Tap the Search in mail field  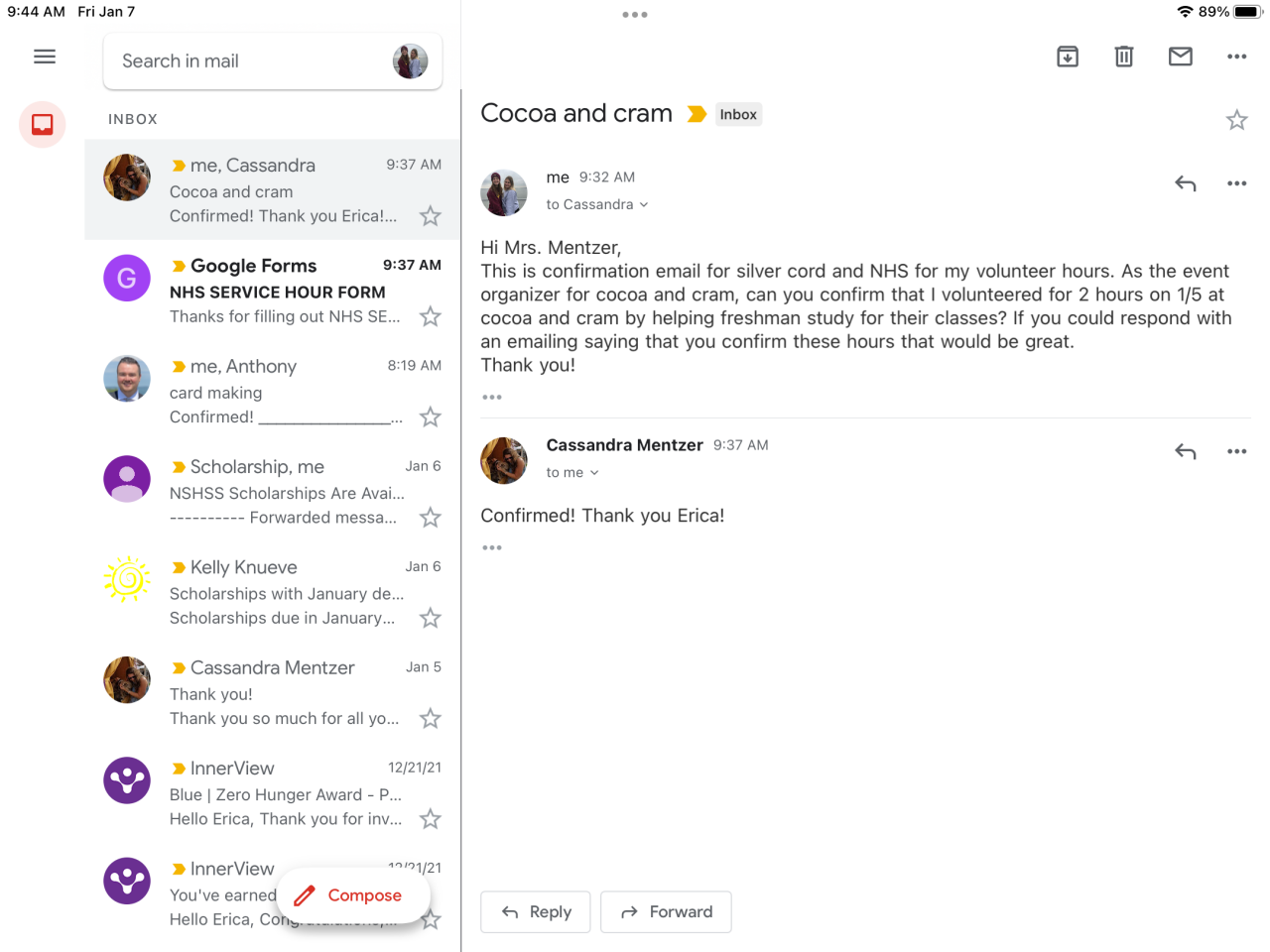tap(248, 61)
